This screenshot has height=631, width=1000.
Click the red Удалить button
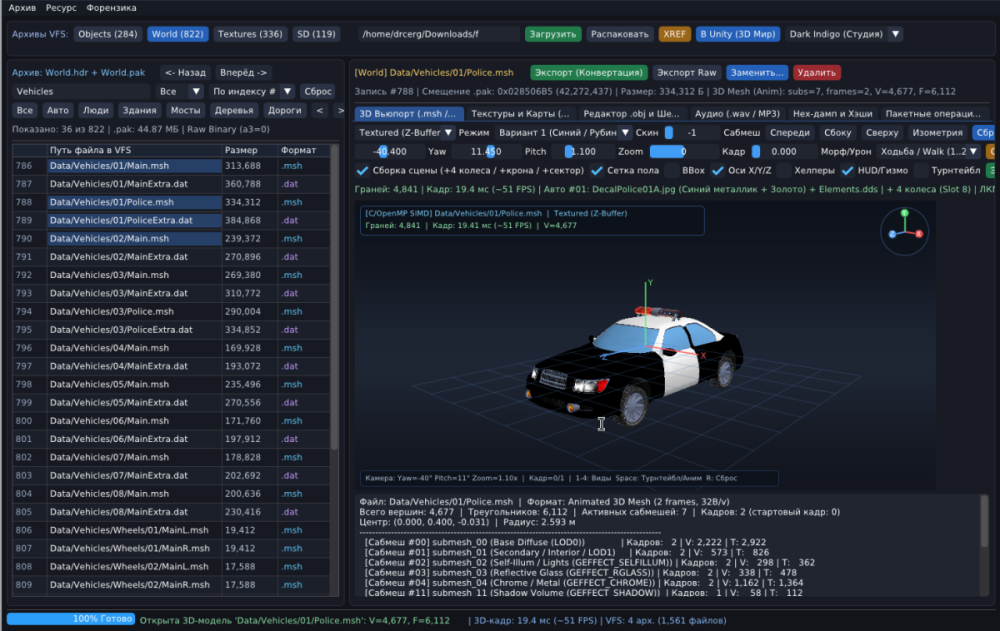[x=816, y=72]
